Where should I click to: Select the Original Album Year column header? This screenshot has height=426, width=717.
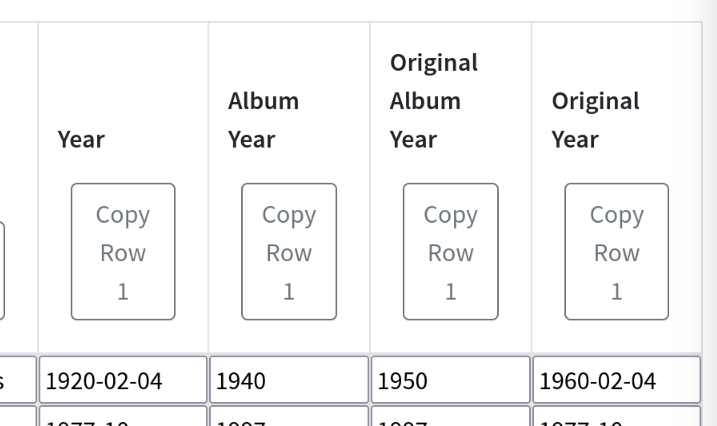434,101
